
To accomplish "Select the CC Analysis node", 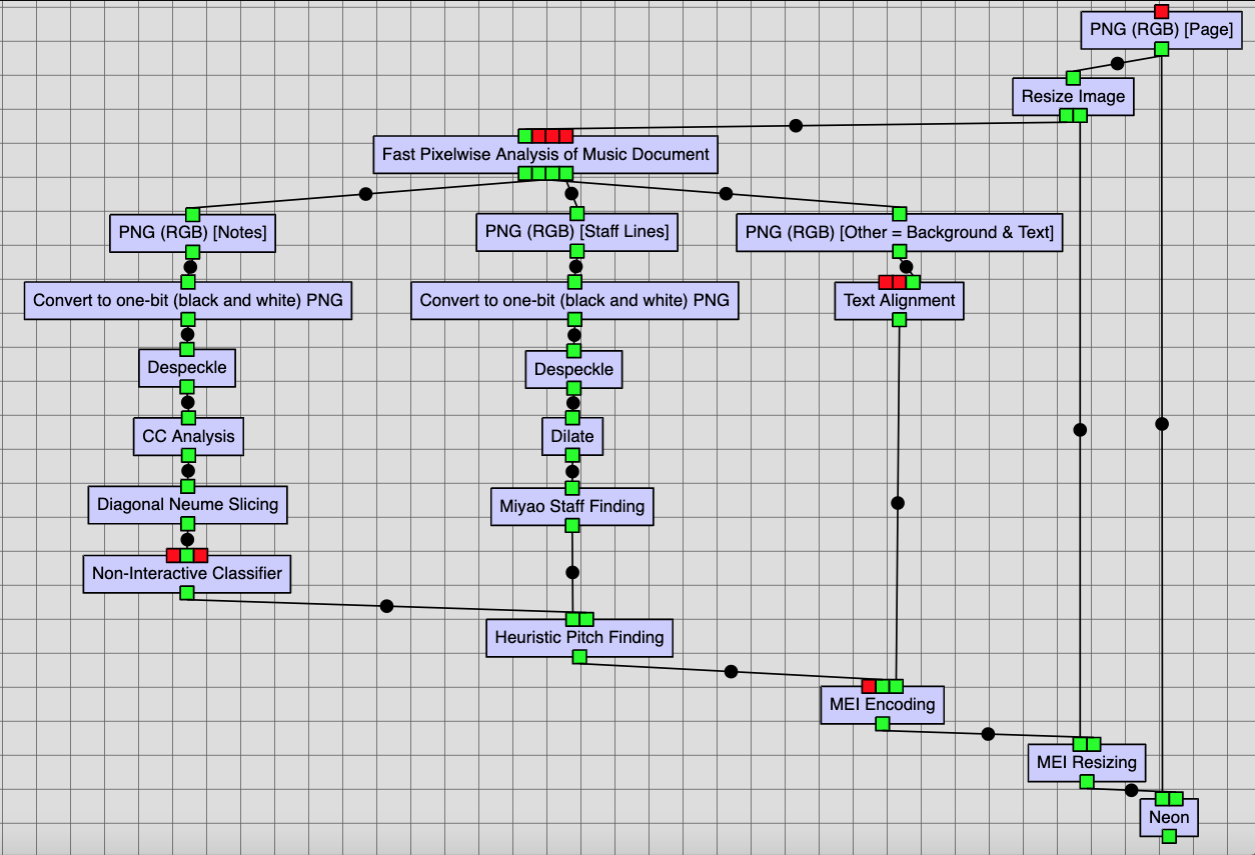I will click(188, 436).
